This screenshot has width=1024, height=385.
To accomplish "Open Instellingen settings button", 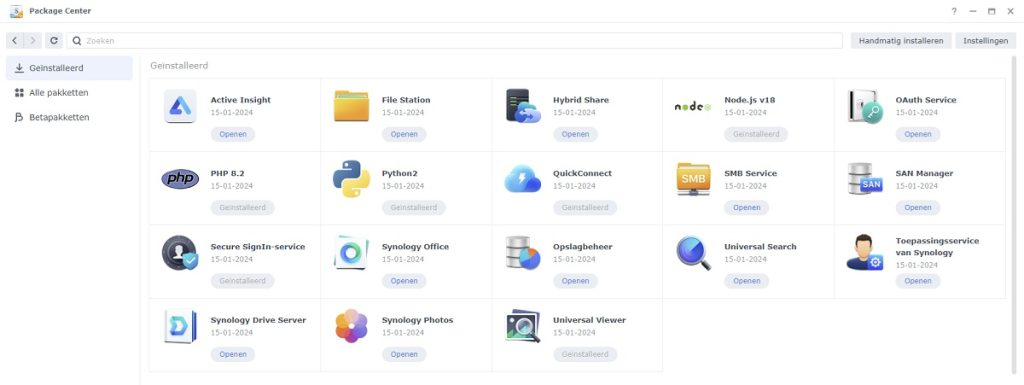I will (986, 40).
